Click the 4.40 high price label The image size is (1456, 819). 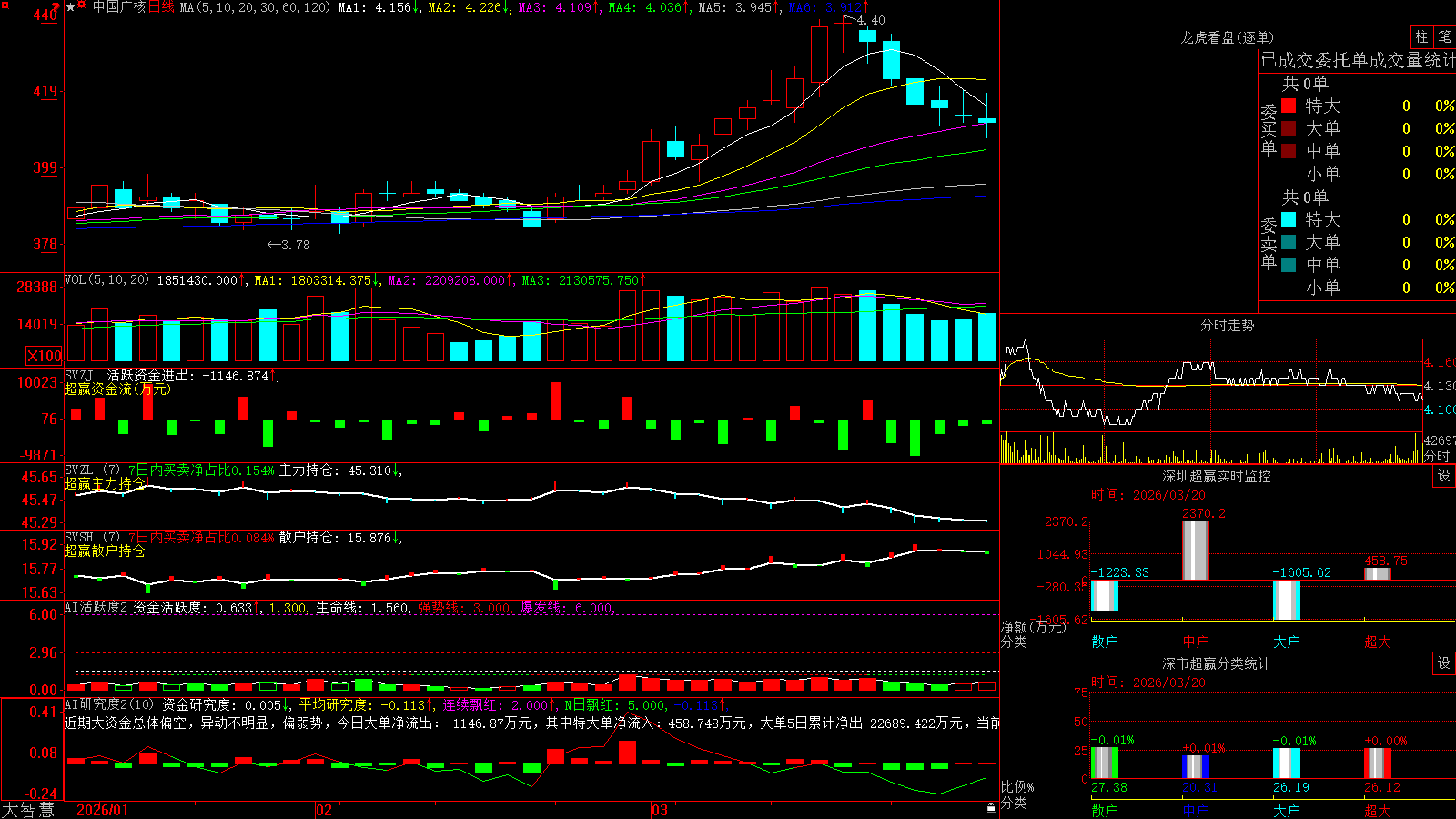click(x=871, y=20)
